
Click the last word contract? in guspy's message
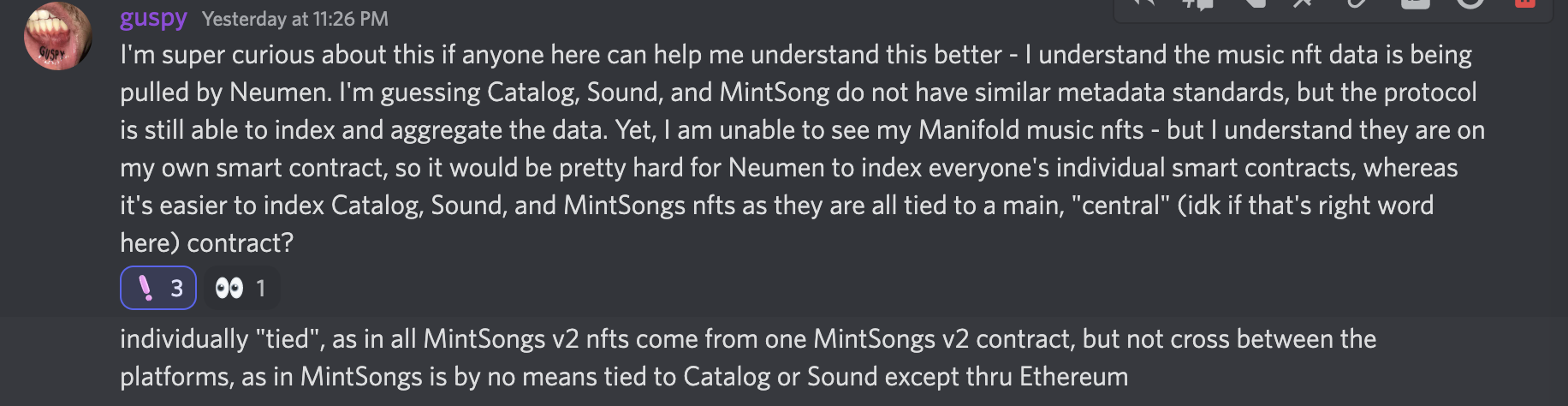click(240, 242)
